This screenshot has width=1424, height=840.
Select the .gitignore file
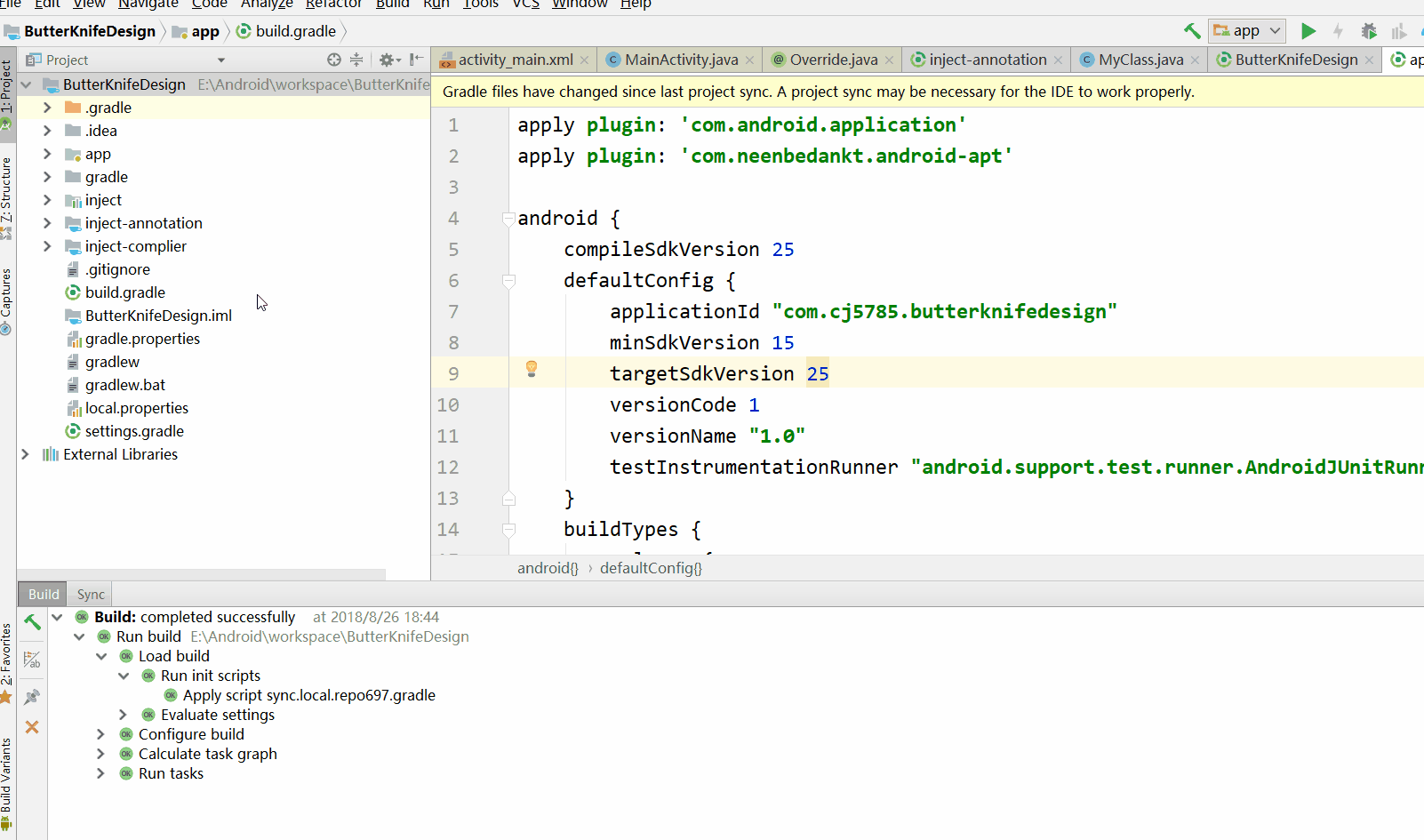117,269
